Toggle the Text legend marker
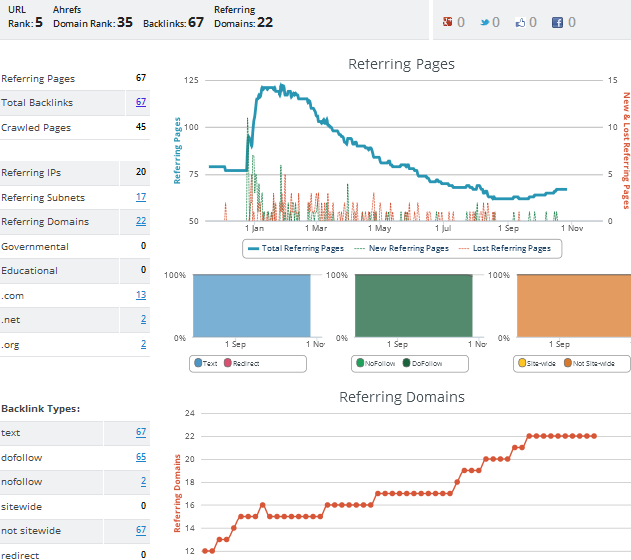This screenshot has width=631, height=560. [x=198, y=363]
